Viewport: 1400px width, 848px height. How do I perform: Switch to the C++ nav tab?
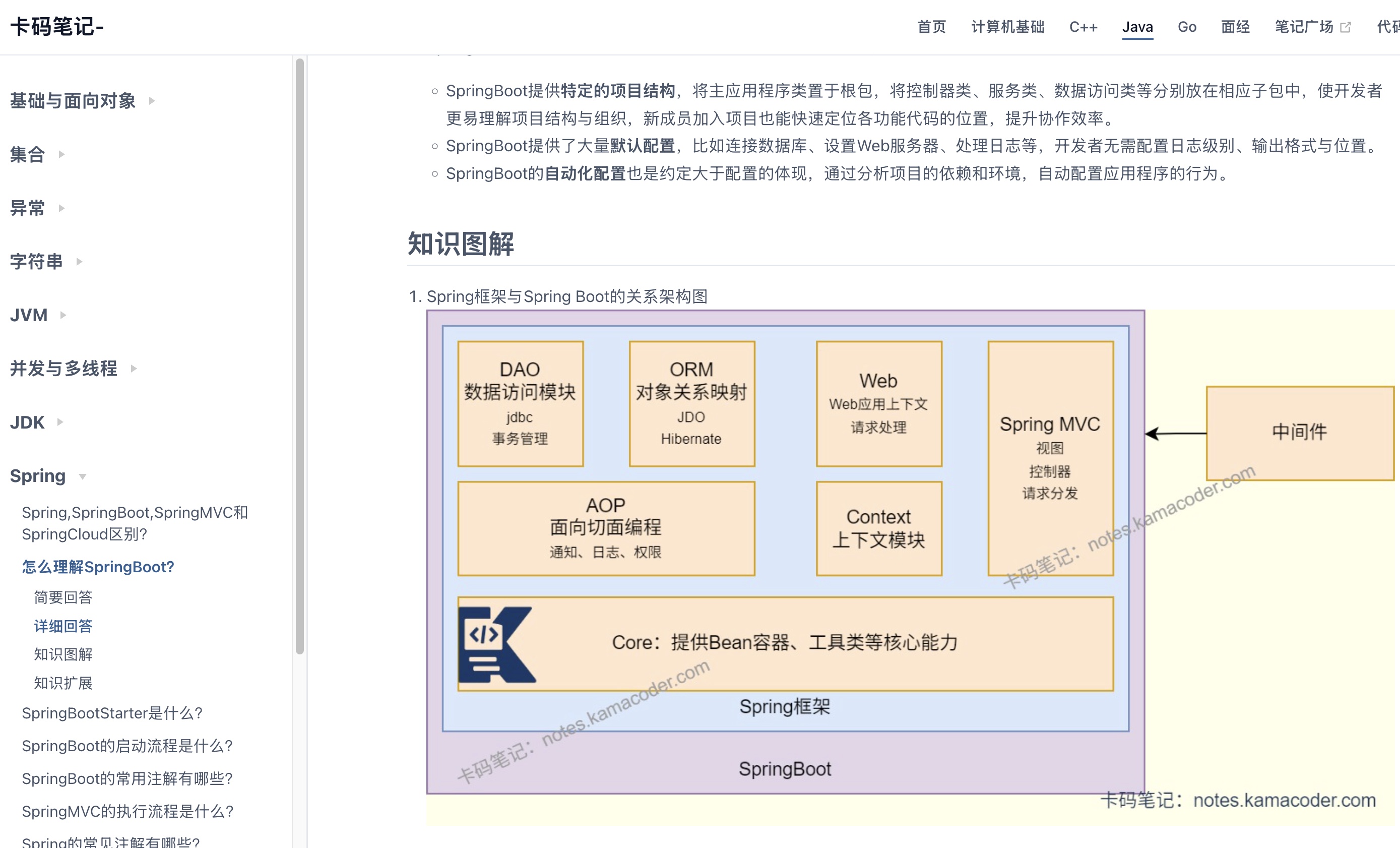coord(1083,27)
